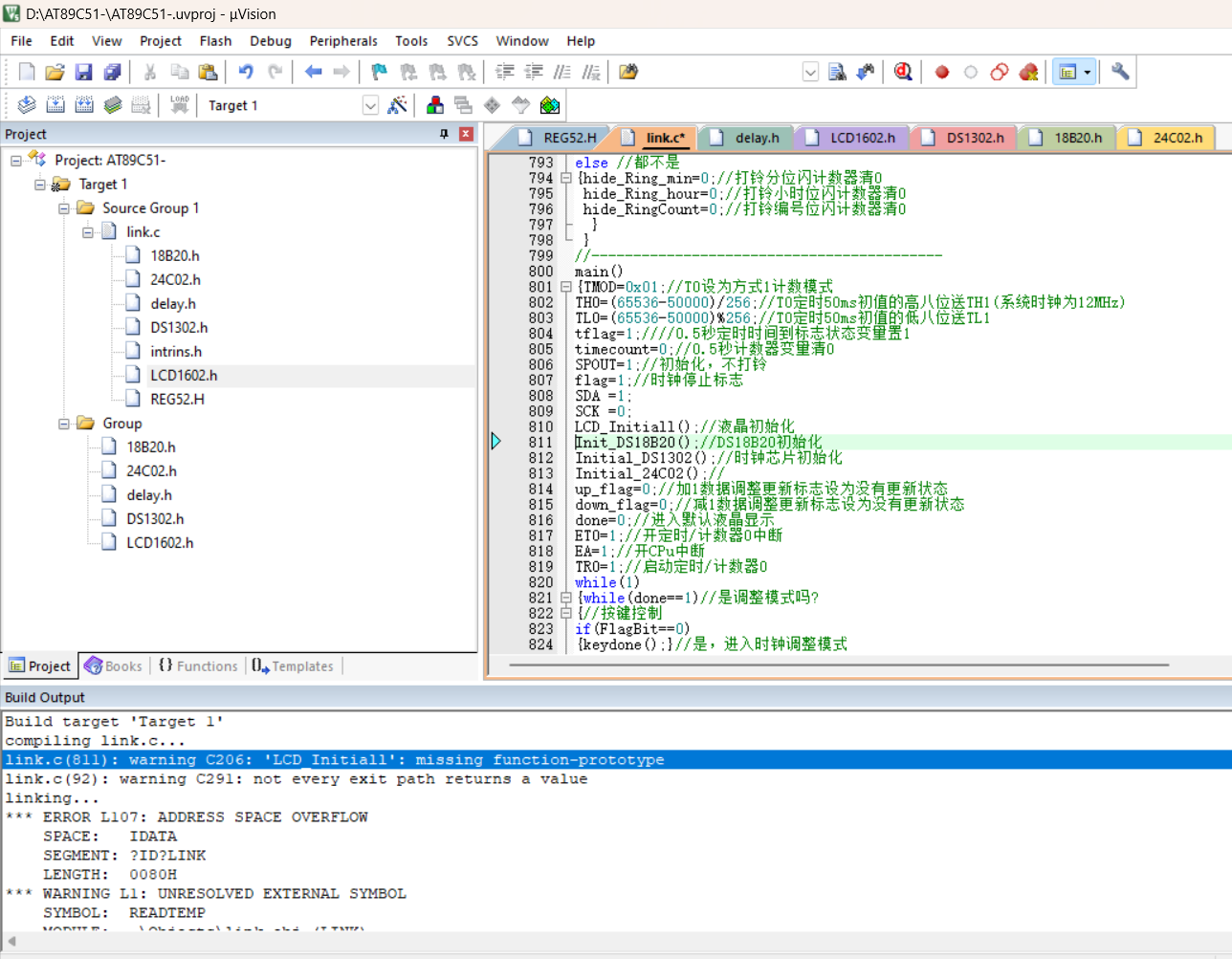Insert a bookmark flag
Viewport: 1232px width, 959px height.
[x=380, y=72]
